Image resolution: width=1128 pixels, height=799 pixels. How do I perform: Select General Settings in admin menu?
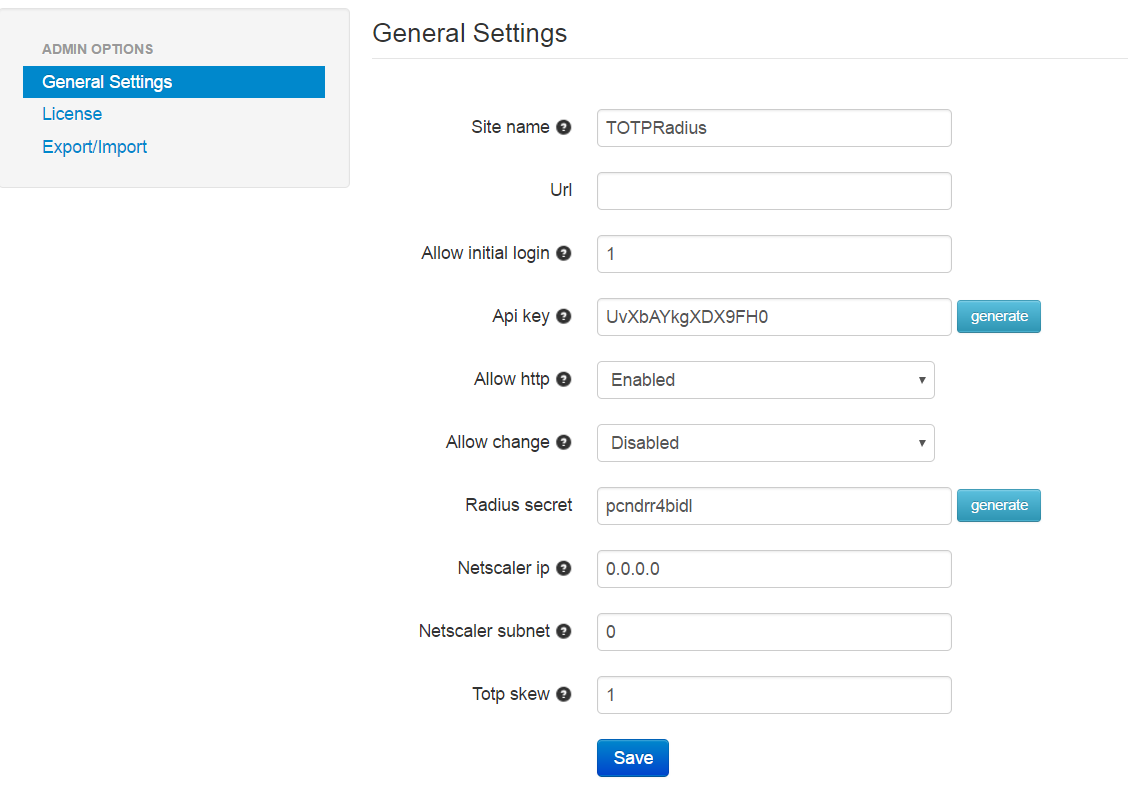coord(174,82)
